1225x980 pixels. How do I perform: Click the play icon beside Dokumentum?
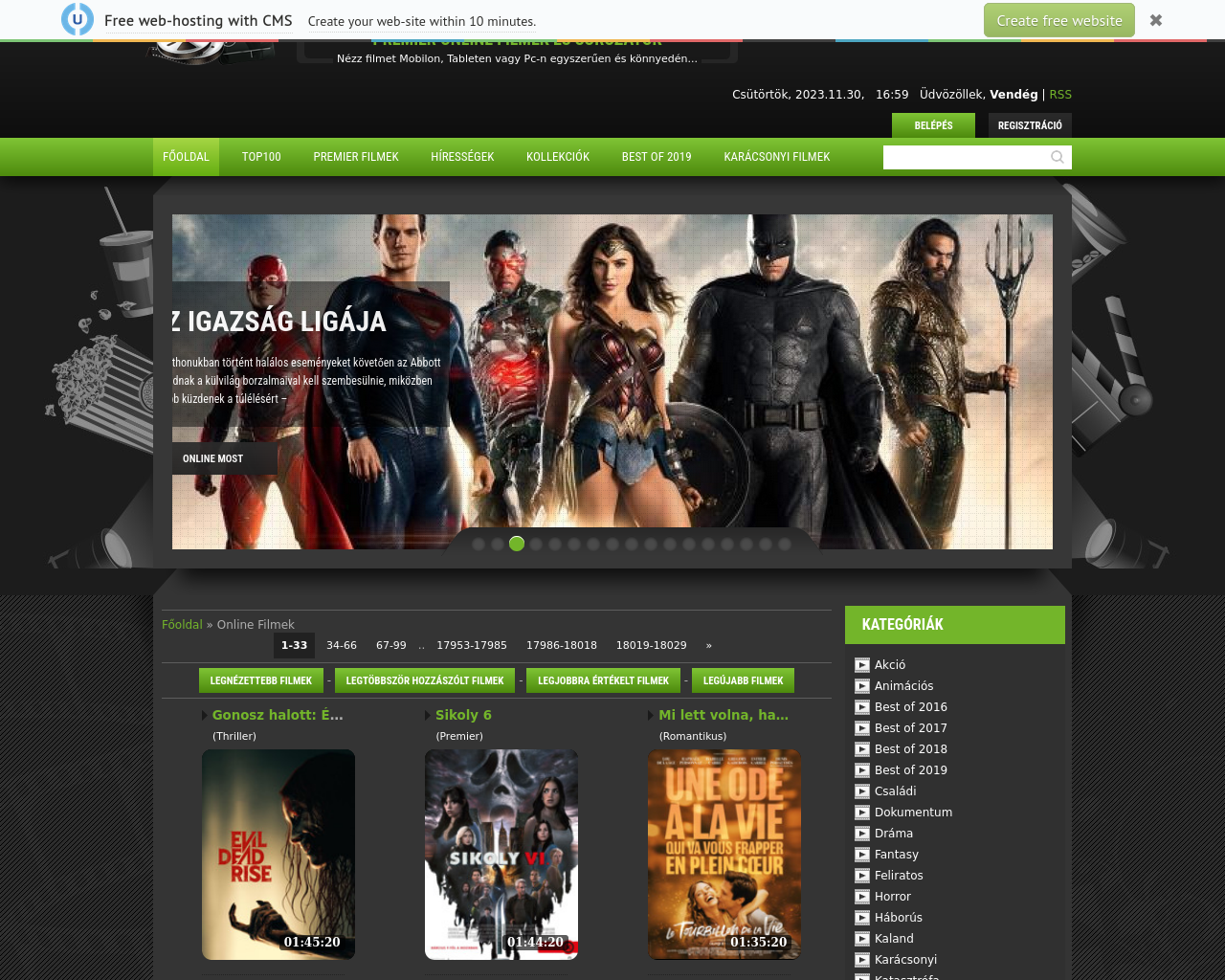tap(862, 813)
